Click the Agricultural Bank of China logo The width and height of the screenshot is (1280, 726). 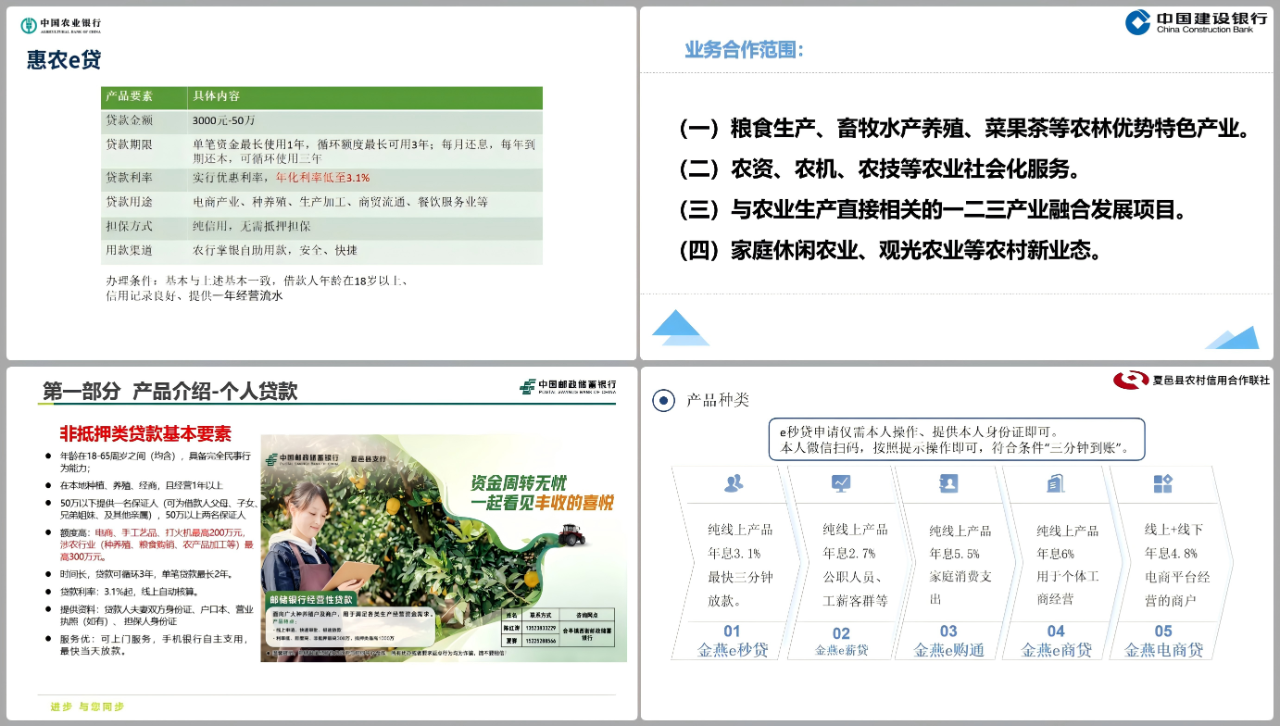(61, 25)
